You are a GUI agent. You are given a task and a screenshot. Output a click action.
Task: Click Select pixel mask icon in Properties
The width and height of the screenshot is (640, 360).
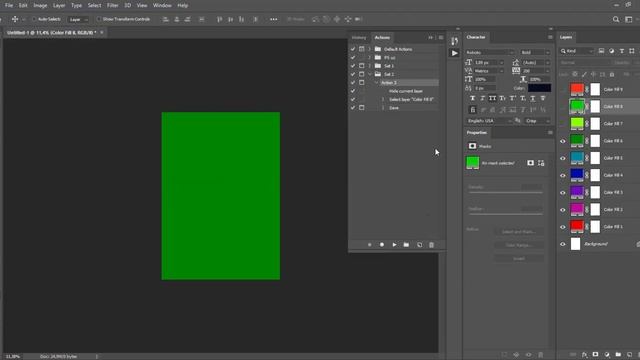[530, 163]
